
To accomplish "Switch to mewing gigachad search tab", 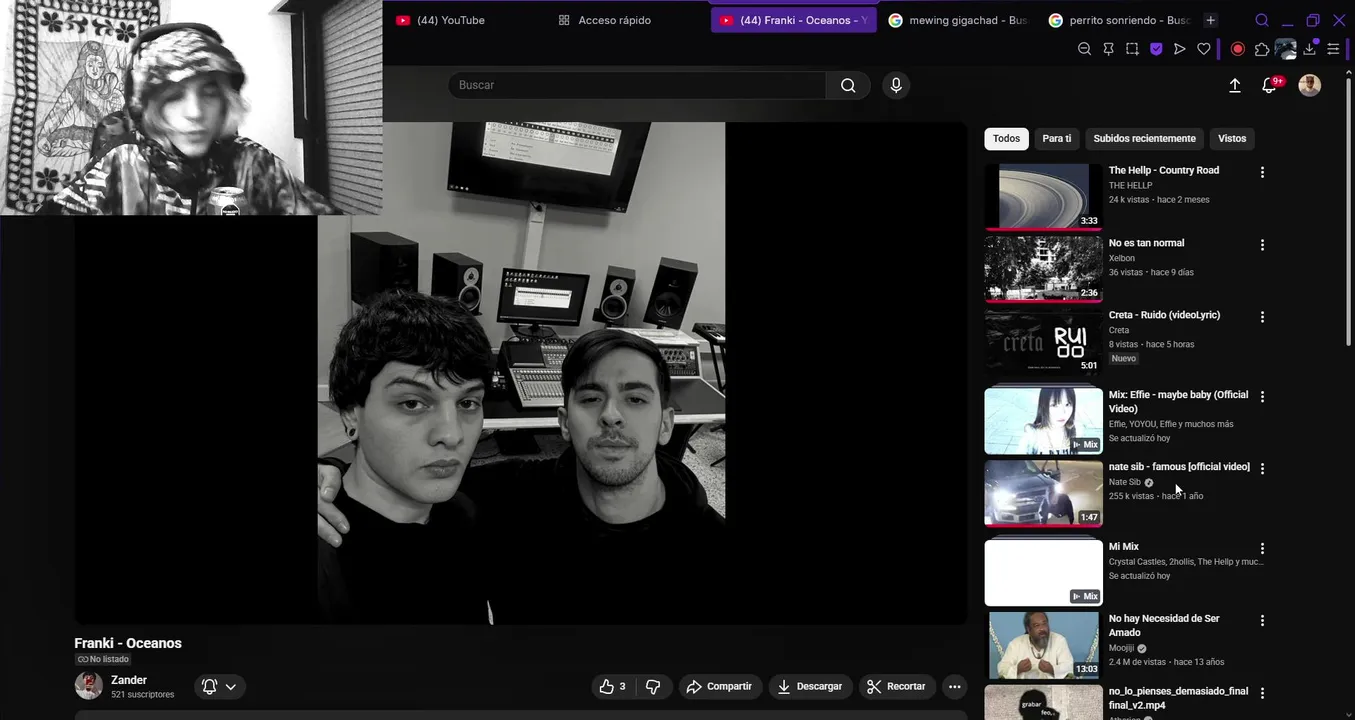I will click(958, 20).
